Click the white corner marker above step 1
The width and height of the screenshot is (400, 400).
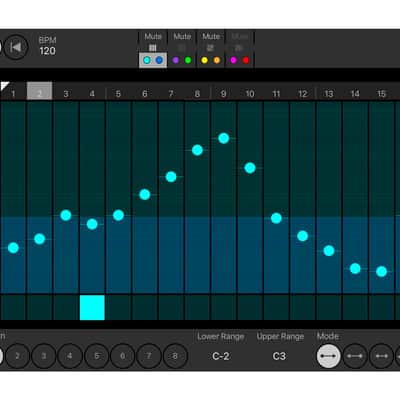(3, 85)
